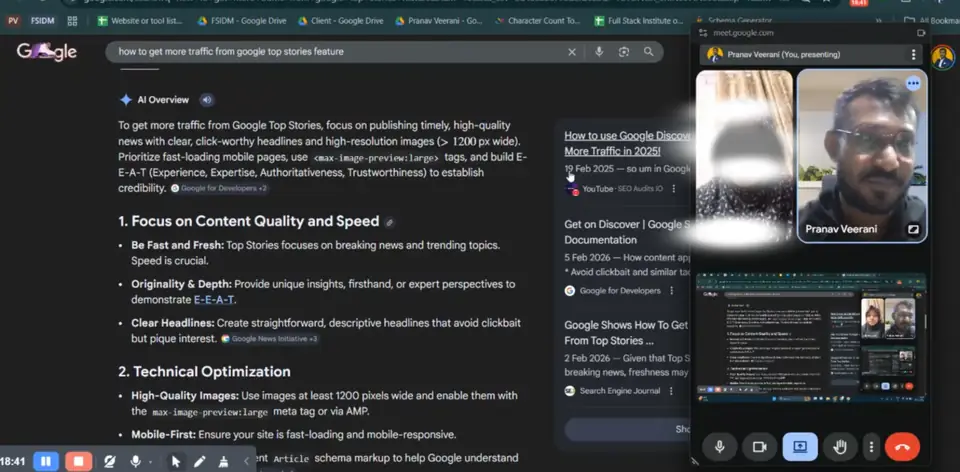
Task: Click the Show more sources button
Action: tap(628, 429)
